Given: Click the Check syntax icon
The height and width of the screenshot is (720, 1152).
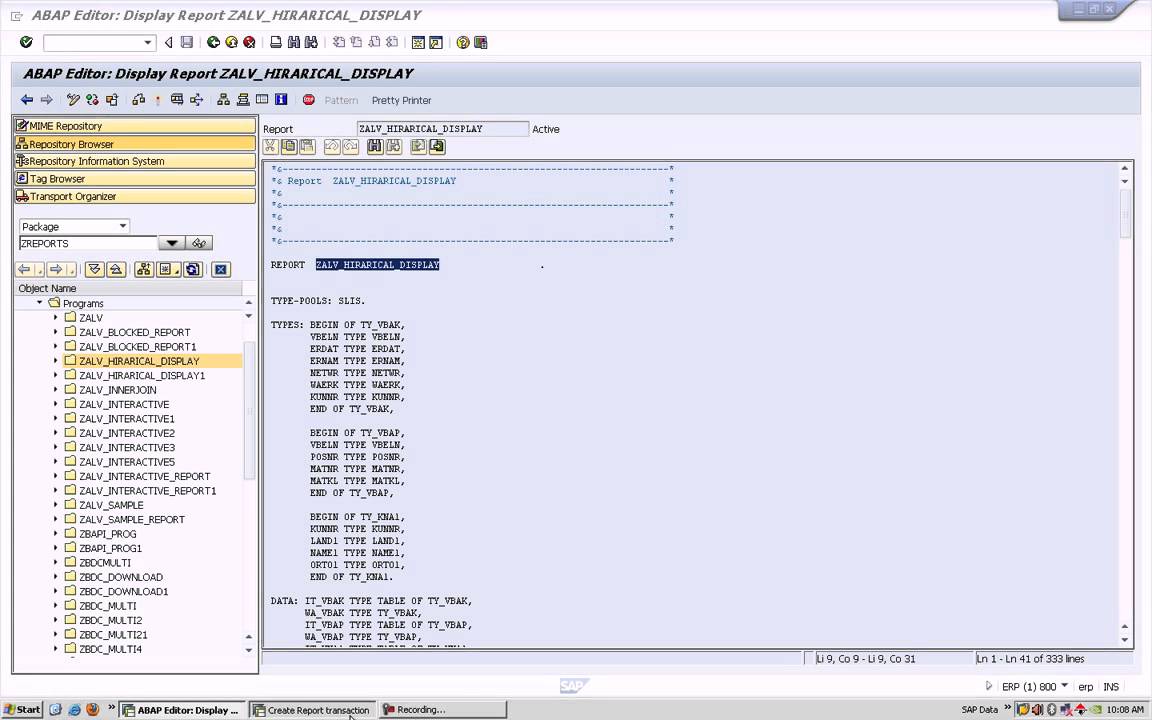Looking at the screenshot, I should pyautogui.click(x=138, y=99).
